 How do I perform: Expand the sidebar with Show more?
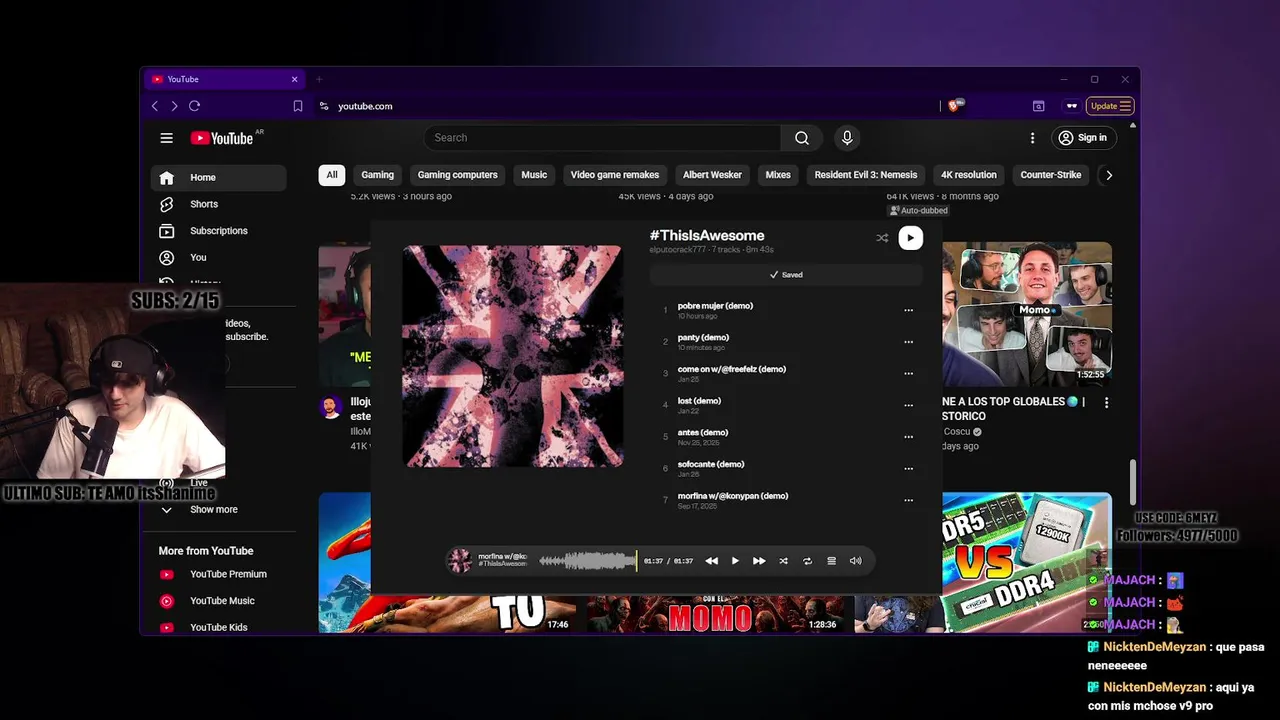[214, 509]
